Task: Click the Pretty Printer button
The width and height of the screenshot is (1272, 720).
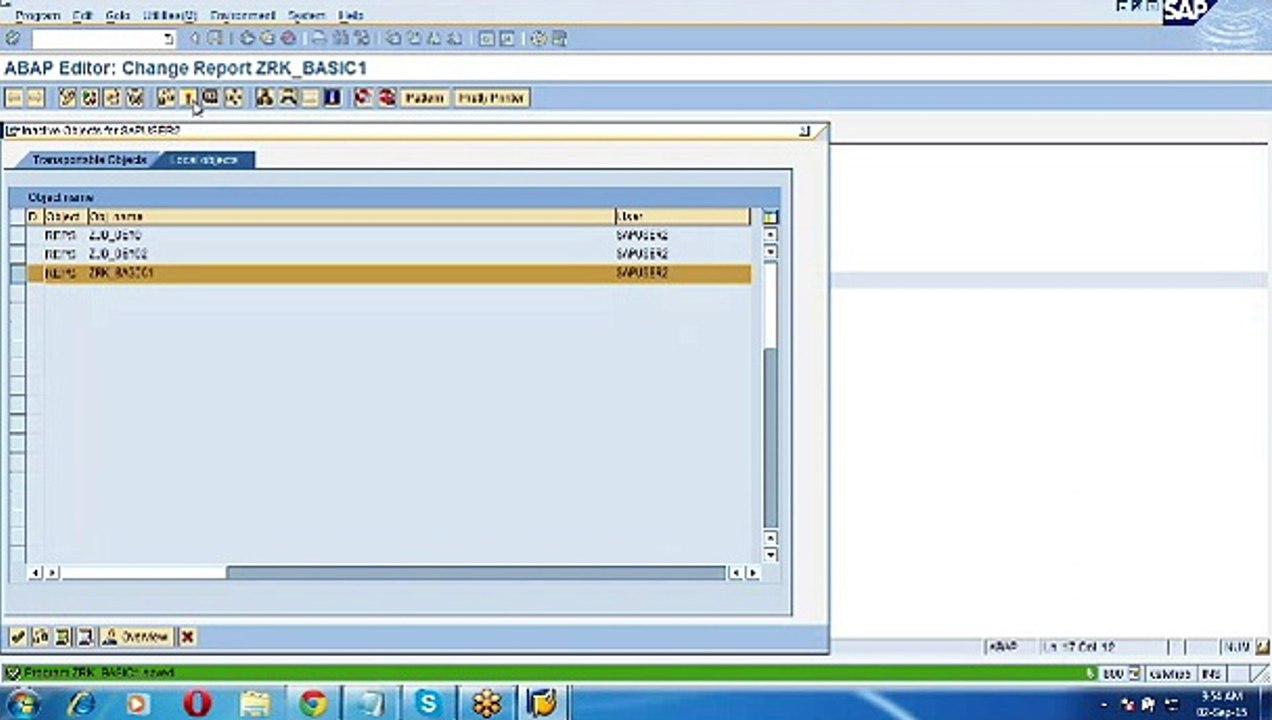Action: (491, 98)
